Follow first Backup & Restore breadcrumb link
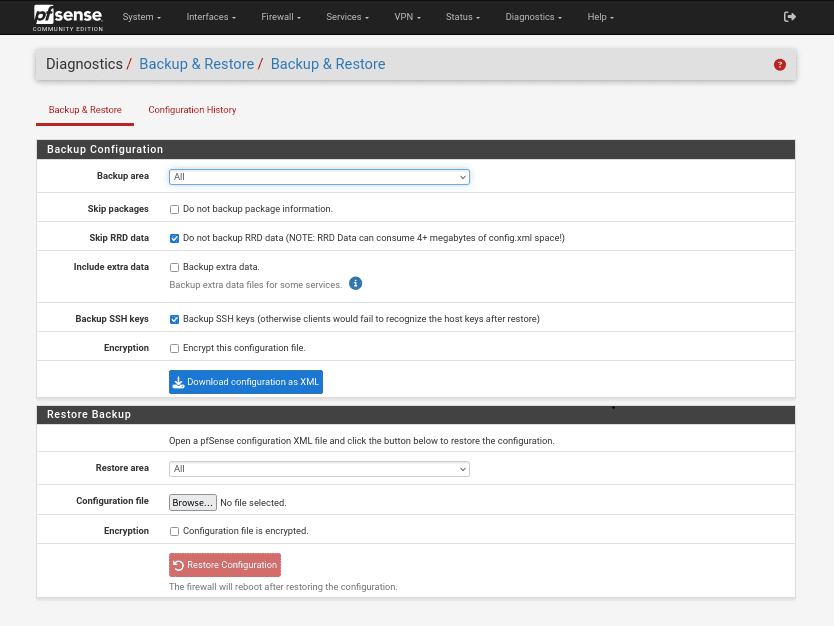834x626 pixels. click(196, 64)
